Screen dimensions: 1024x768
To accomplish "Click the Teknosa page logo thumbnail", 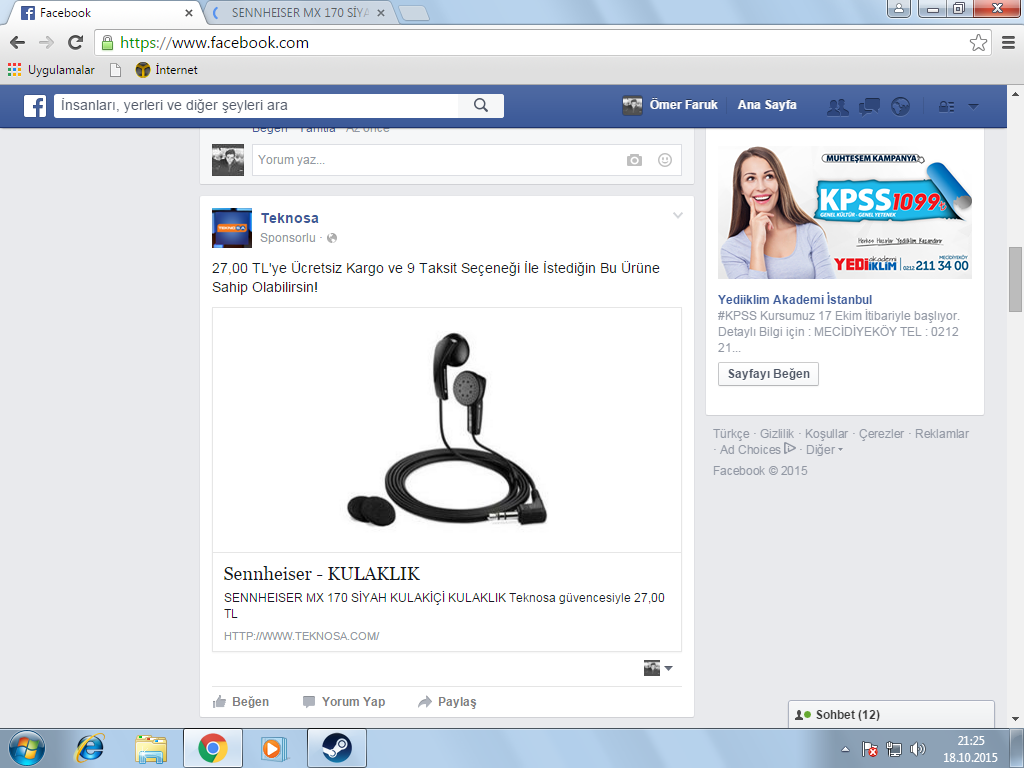I will 232,228.
